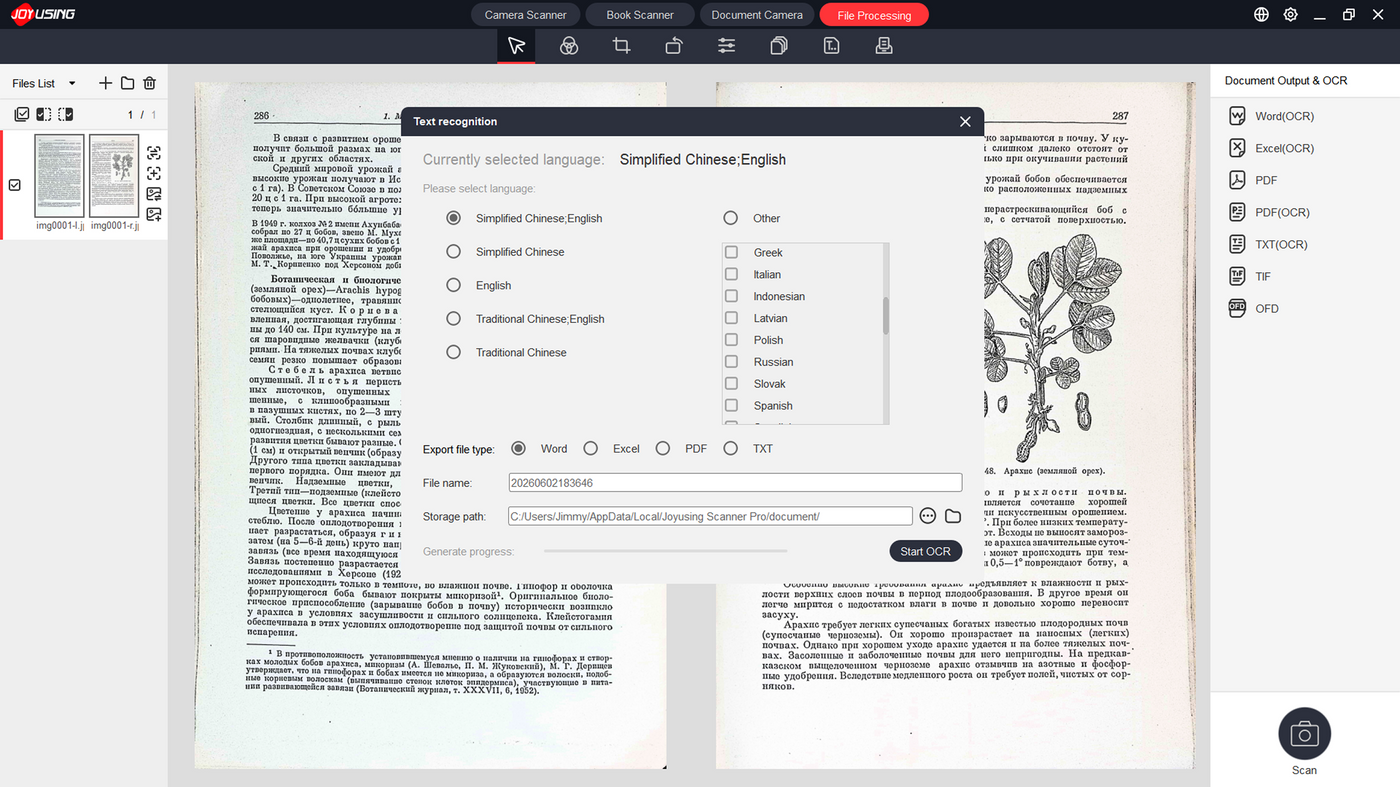Image resolution: width=1400 pixels, height=787 pixels.
Task: Click the swap scan-area icon beside thumbnails
Action: 154,153
